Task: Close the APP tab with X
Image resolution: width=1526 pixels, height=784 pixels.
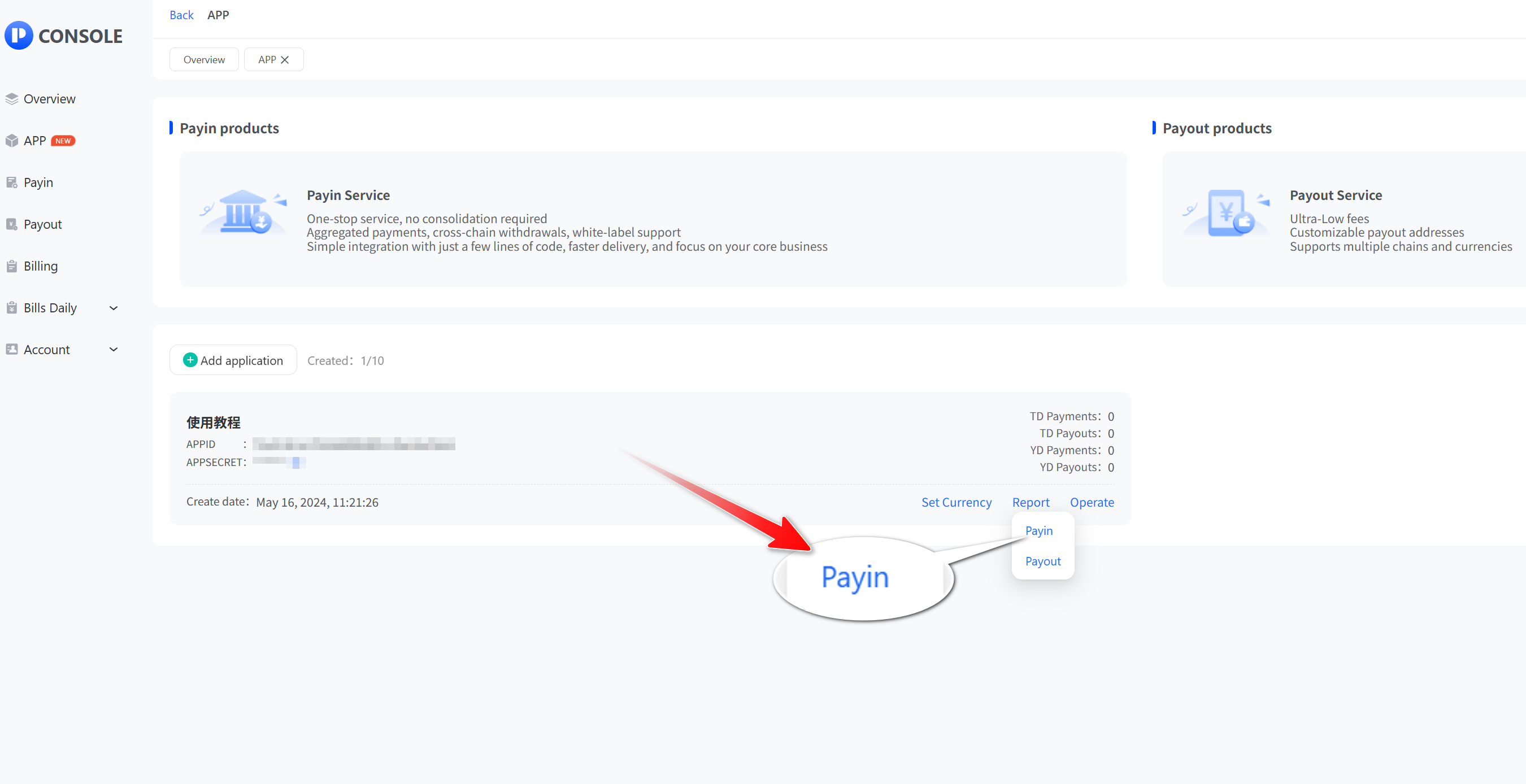Action: pyautogui.click(x=285, y=60)
